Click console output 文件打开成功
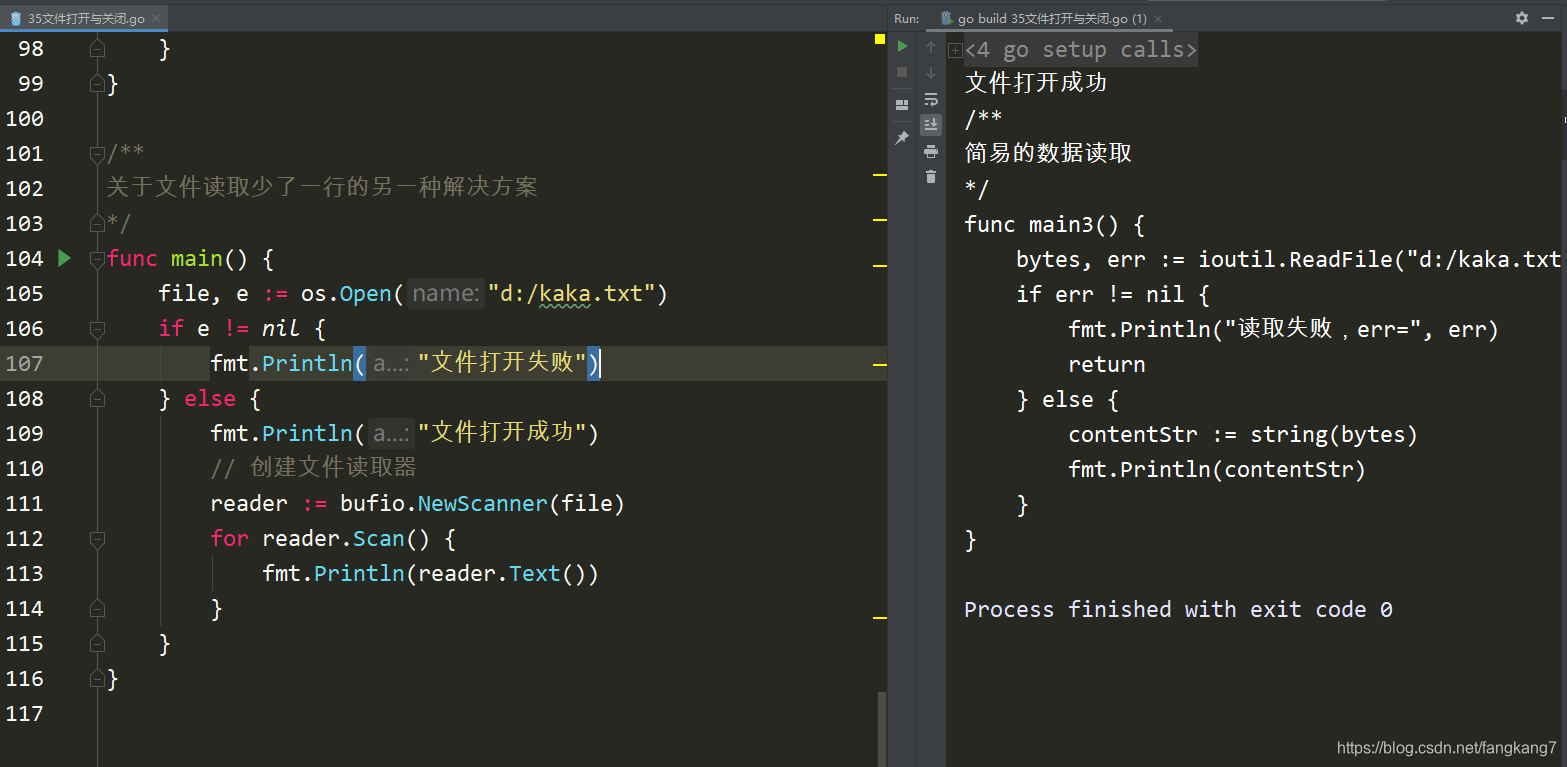 tap(1035, 83)
